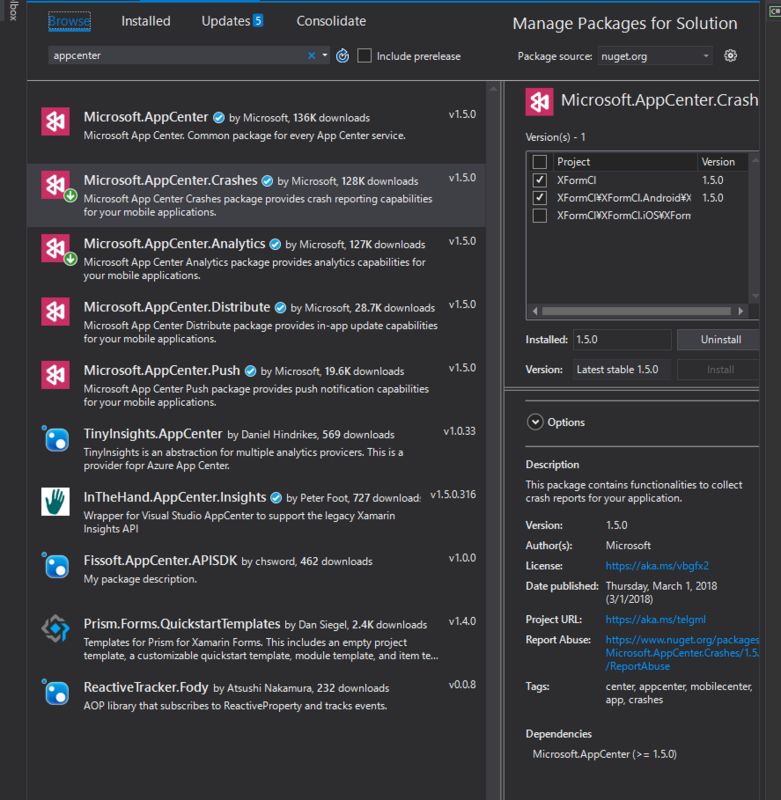Open package source settings gear
781x800 pixels.
tap(730, 56)
